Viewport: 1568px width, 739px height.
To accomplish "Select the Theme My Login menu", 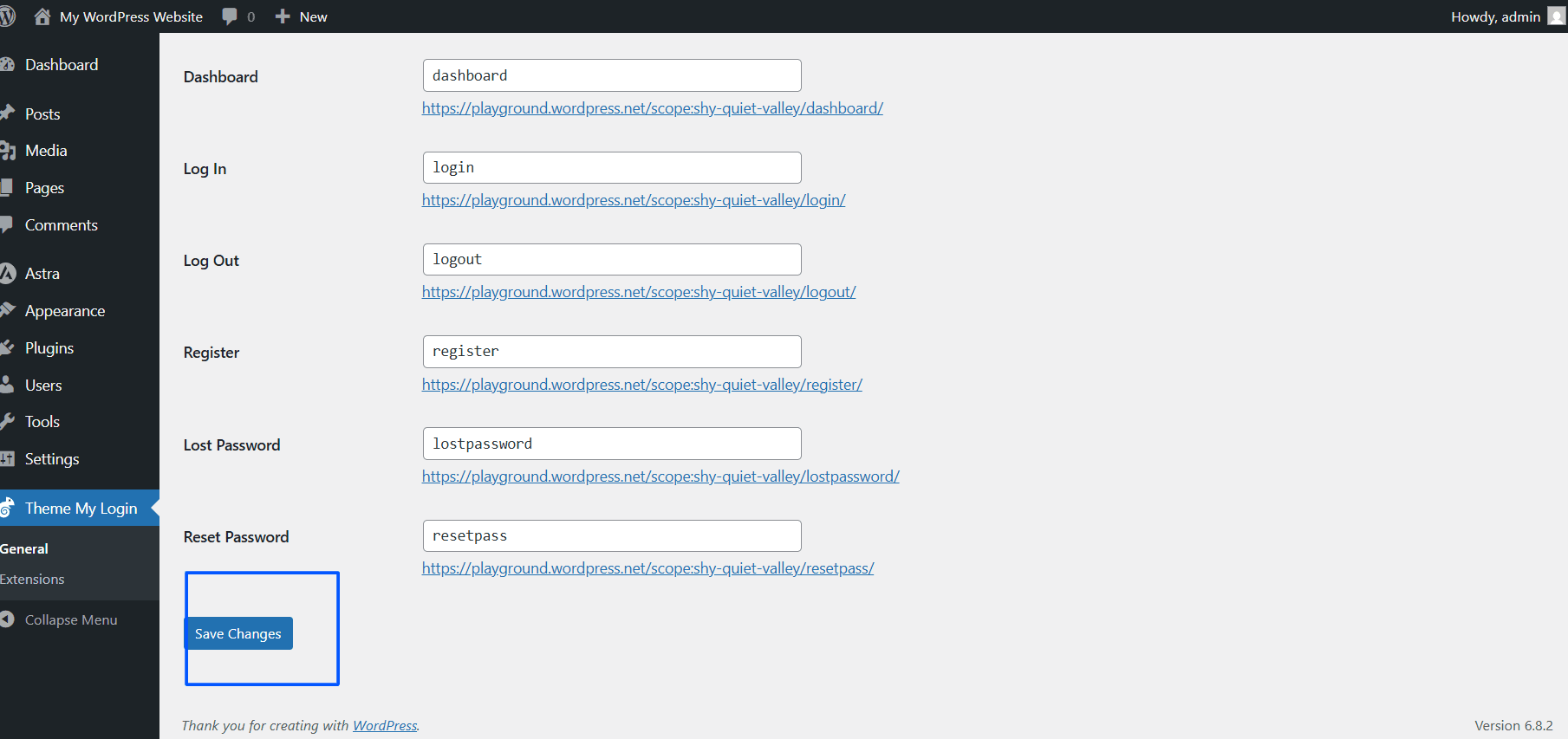I will coord(81,509).
